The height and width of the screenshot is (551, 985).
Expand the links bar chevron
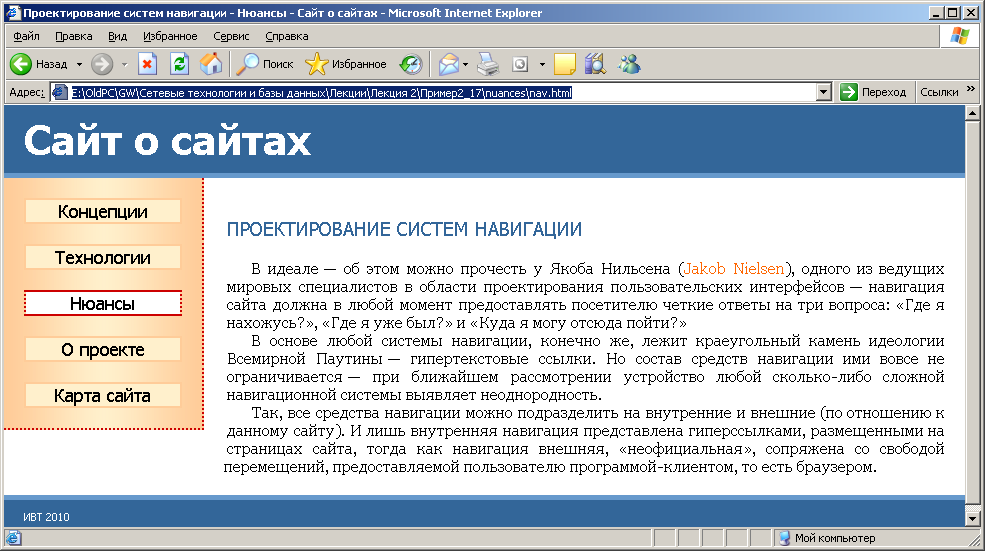point(971,89)
